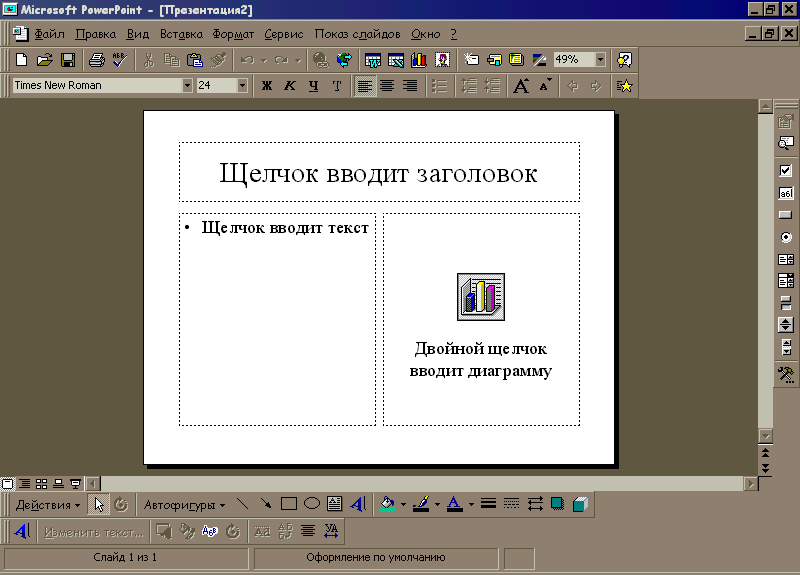Open the zoom percentage dropdown
This screenshot has width=800, height=575.
(x=601, y=60)
